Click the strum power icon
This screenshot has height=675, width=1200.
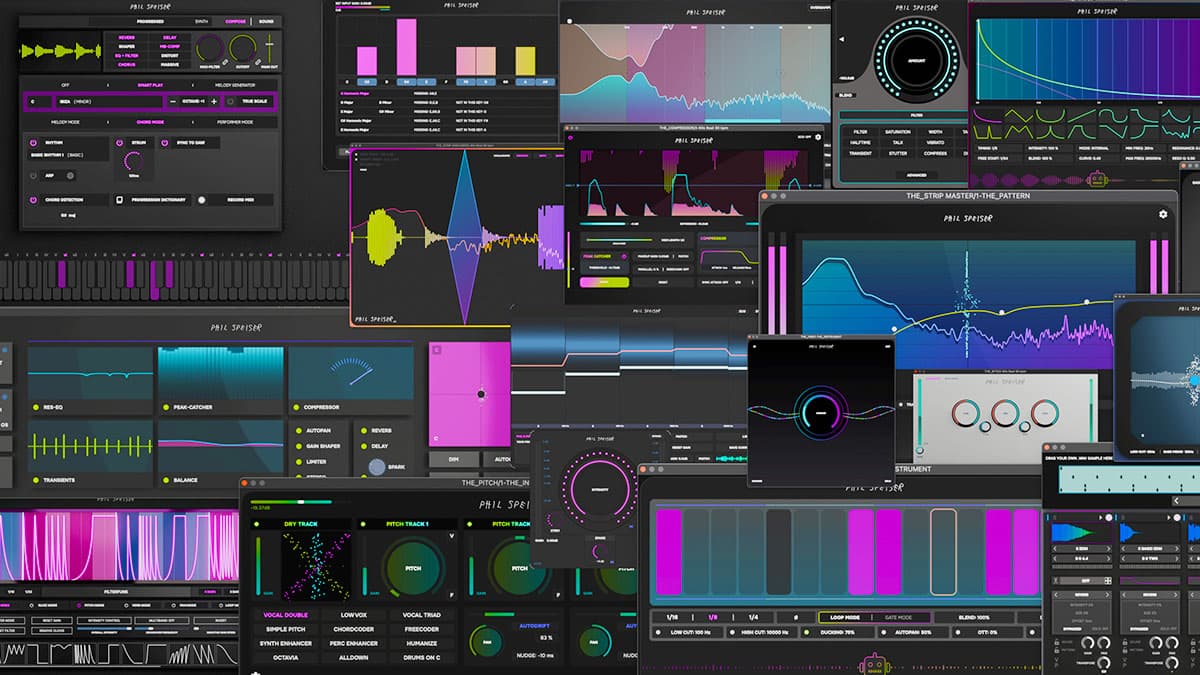[118, 143]
